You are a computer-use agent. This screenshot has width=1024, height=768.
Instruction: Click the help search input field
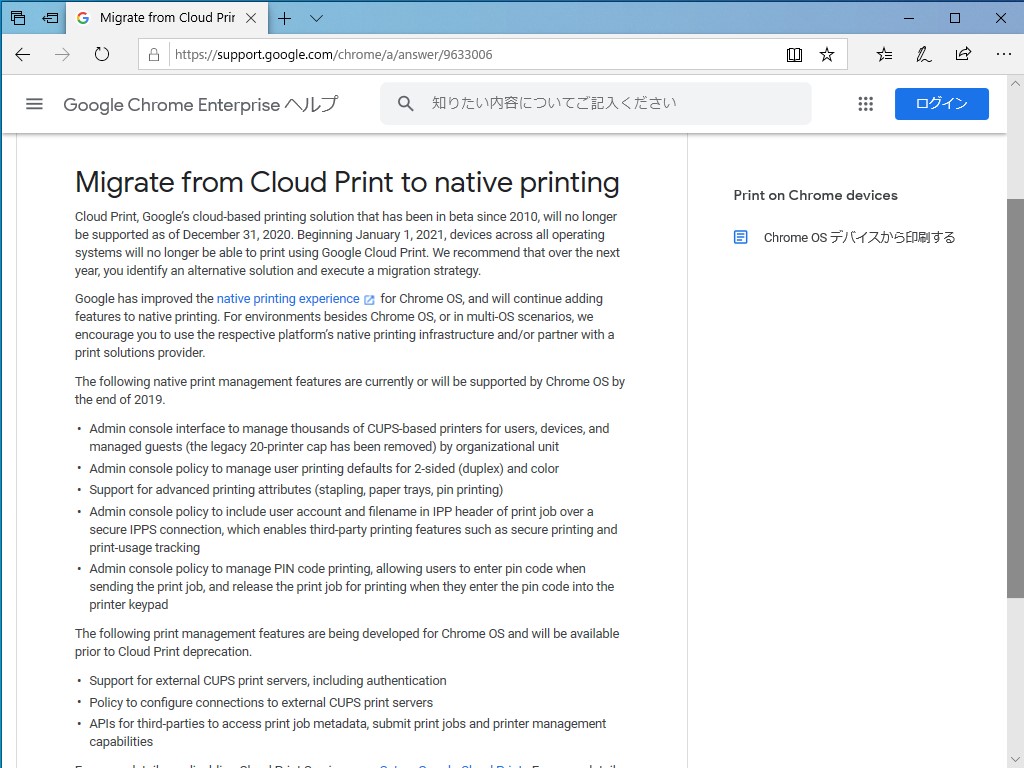[610, 104]
